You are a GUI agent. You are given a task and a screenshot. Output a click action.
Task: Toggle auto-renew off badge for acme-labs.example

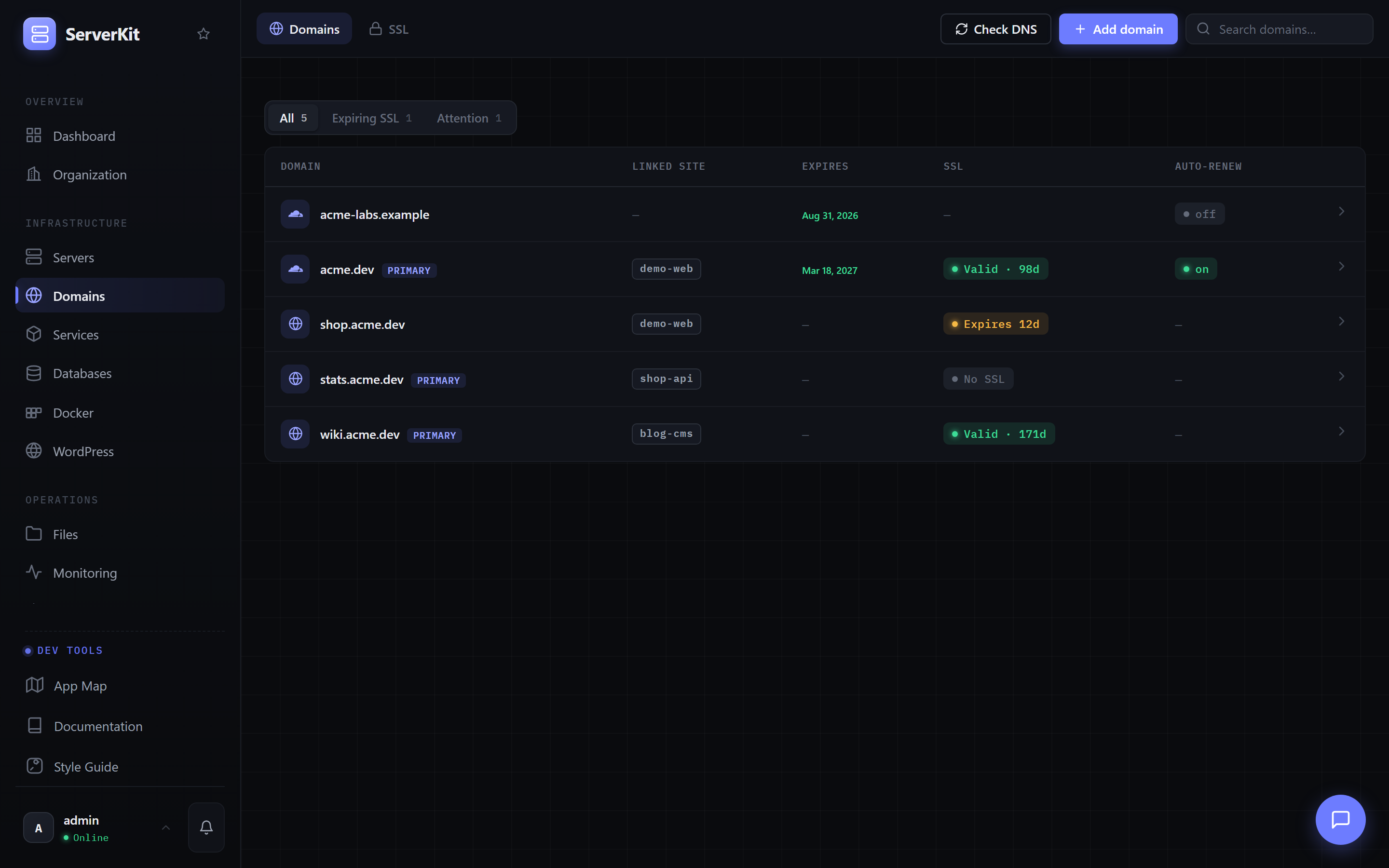[1199, 214]
